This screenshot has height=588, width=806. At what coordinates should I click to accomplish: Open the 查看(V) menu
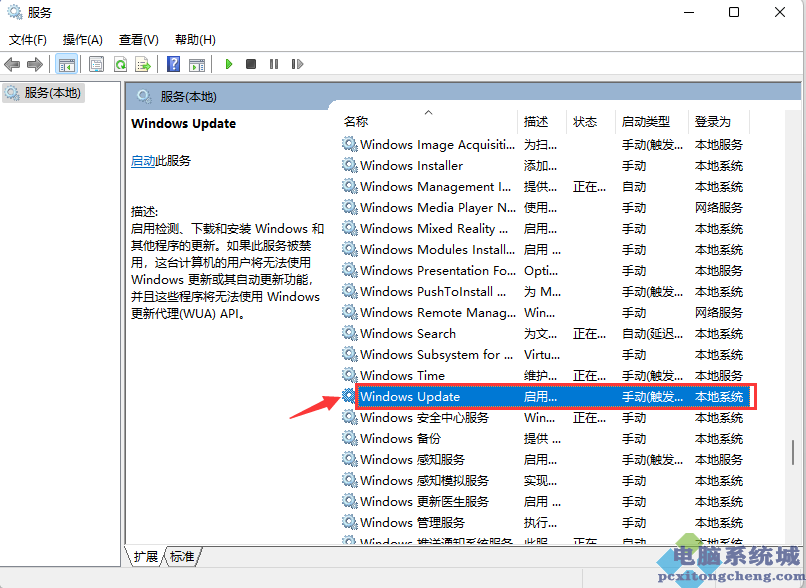coord(139,40)
